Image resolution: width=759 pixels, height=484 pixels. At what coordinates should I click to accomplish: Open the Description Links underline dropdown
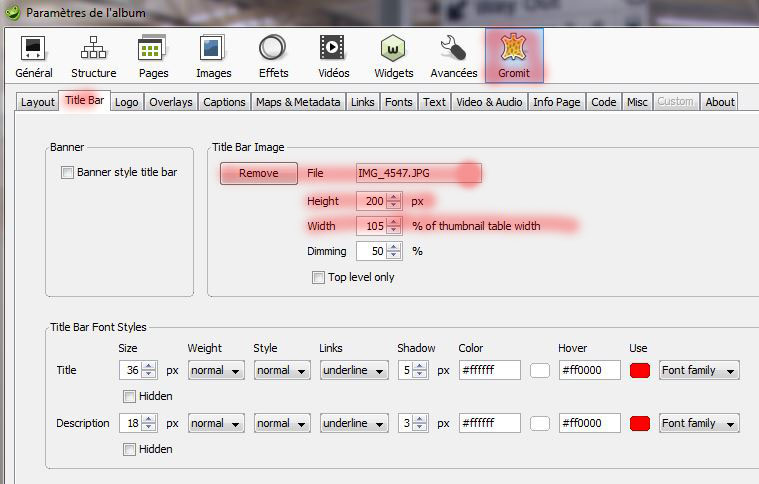pos(353,423)
